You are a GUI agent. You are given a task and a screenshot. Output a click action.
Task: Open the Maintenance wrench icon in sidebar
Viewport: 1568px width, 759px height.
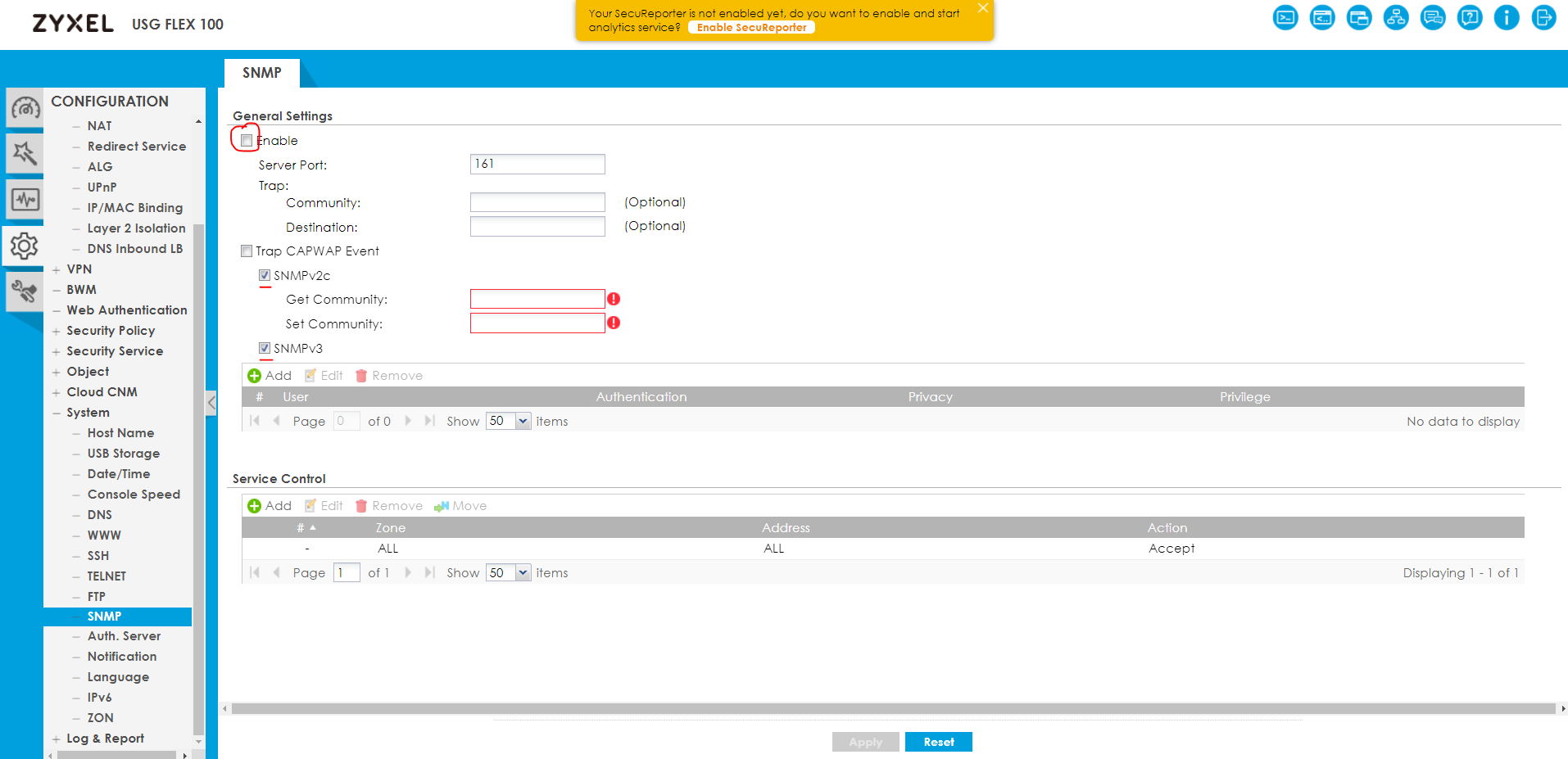(x=25, y=291)
